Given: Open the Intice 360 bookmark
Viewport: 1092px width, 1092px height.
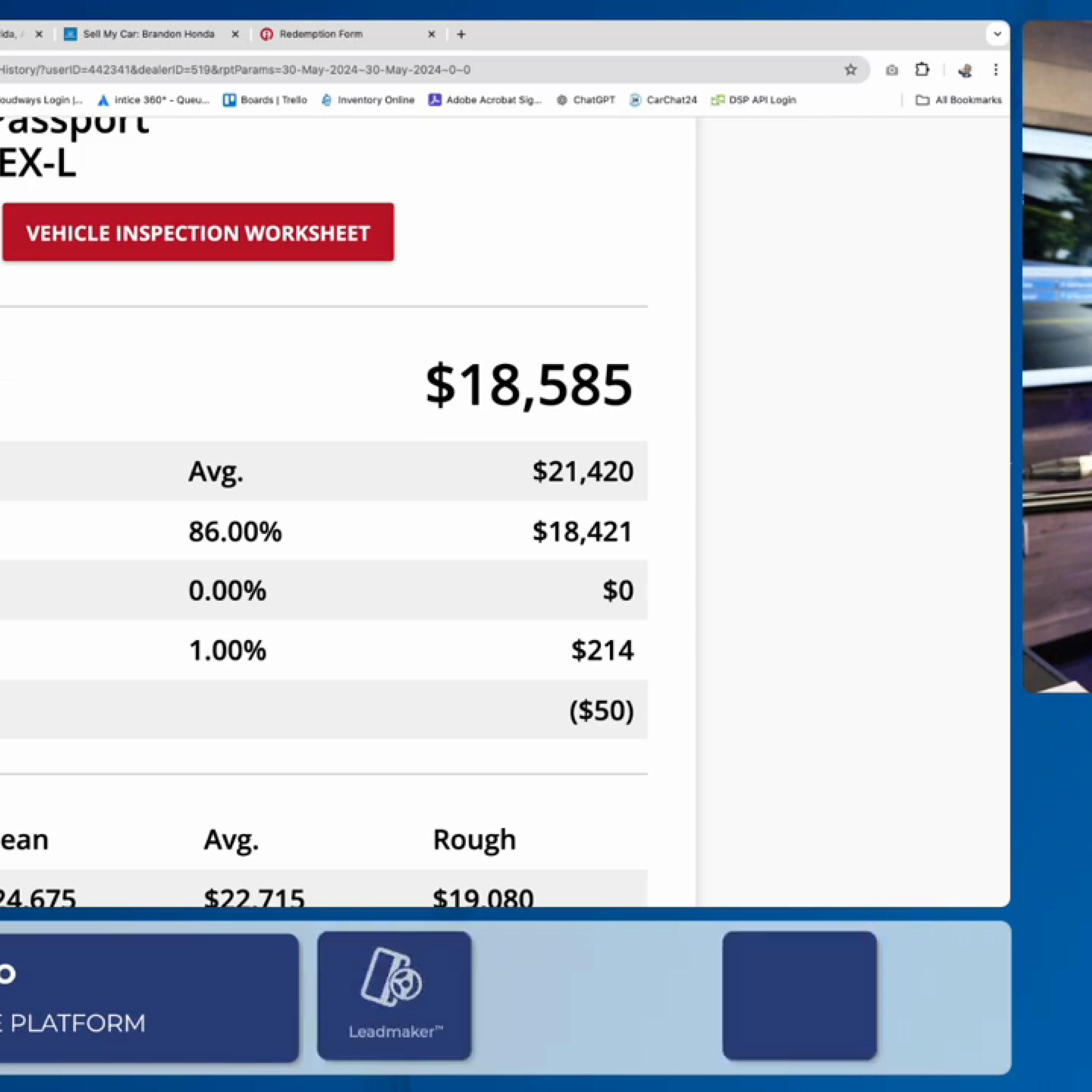Looking at the screenshot, I should 153,100.
